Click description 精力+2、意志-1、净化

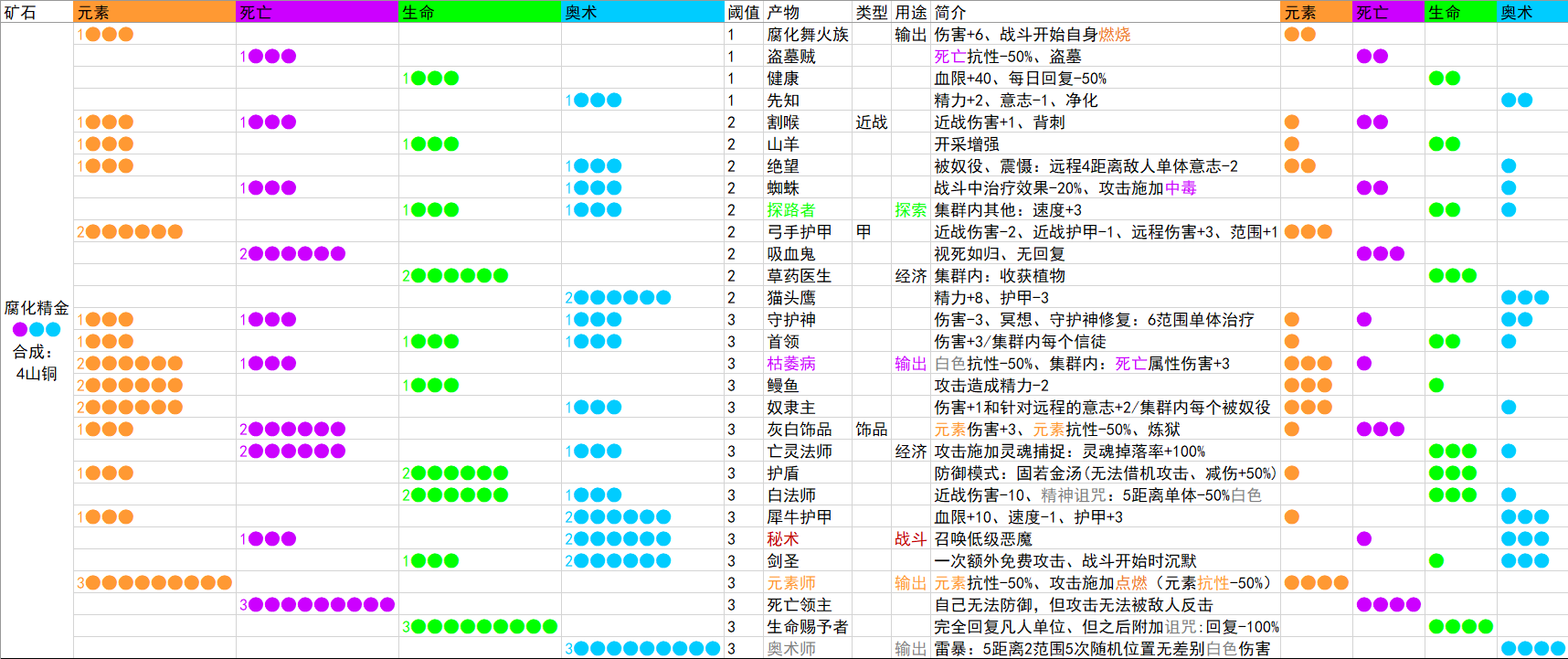(x=1016, y=100)
